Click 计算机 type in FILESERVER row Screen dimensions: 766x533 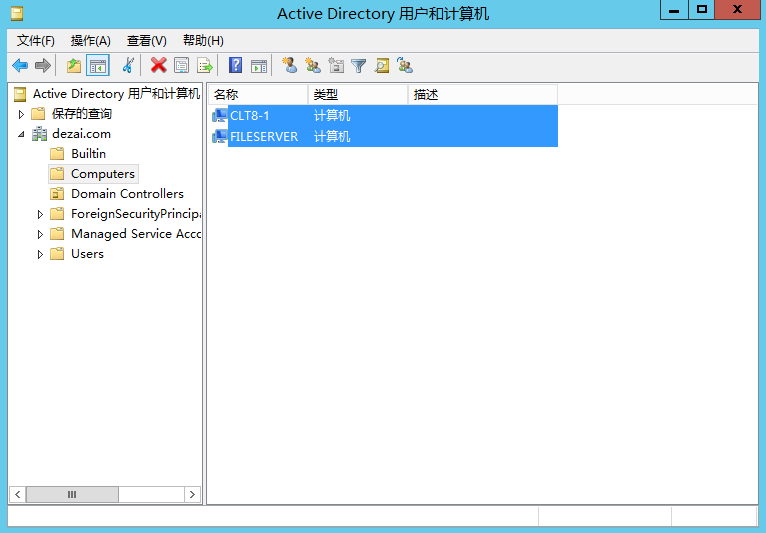332,136
